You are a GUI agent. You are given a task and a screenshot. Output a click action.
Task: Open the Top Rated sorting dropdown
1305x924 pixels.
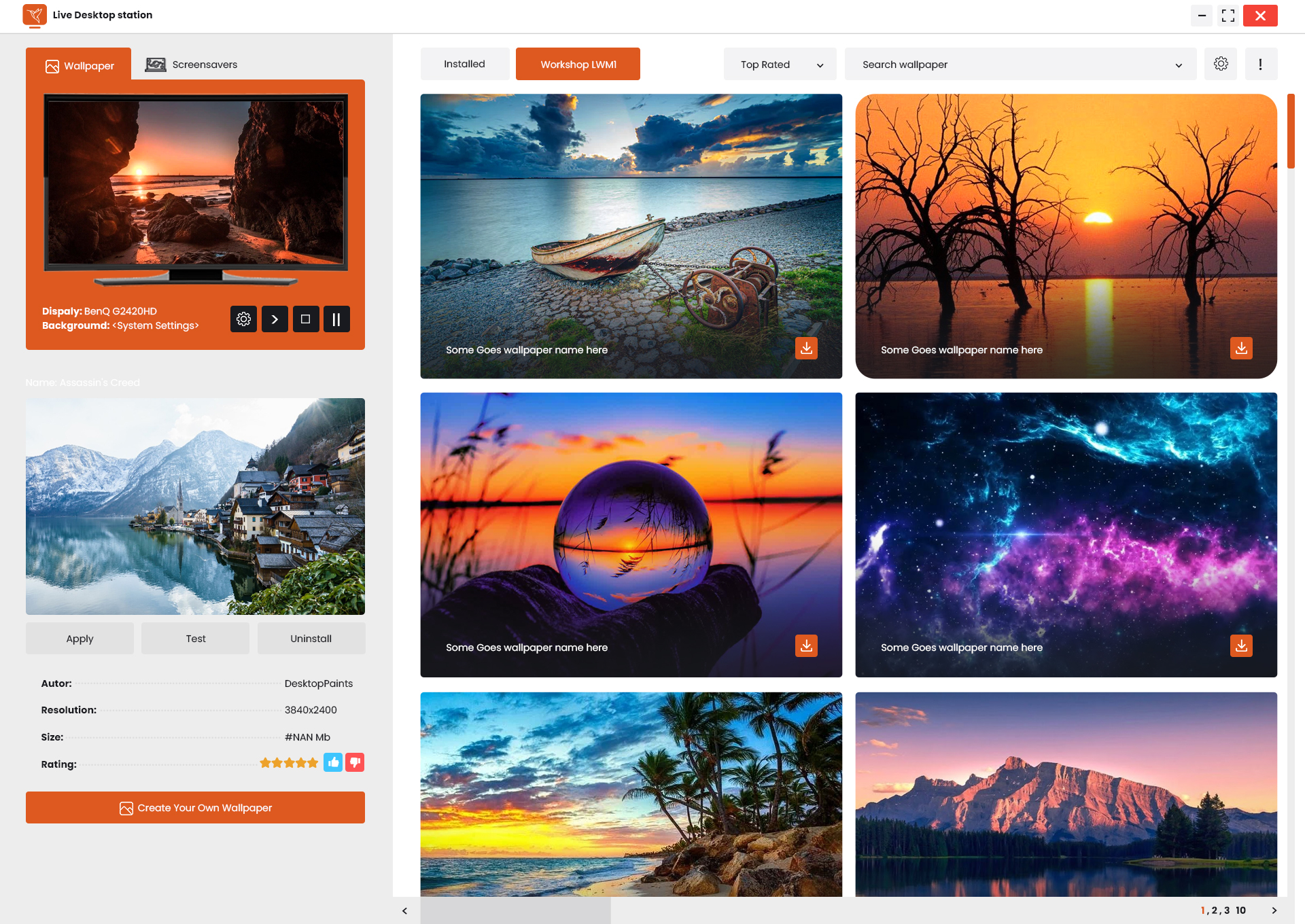coord(780,64)
